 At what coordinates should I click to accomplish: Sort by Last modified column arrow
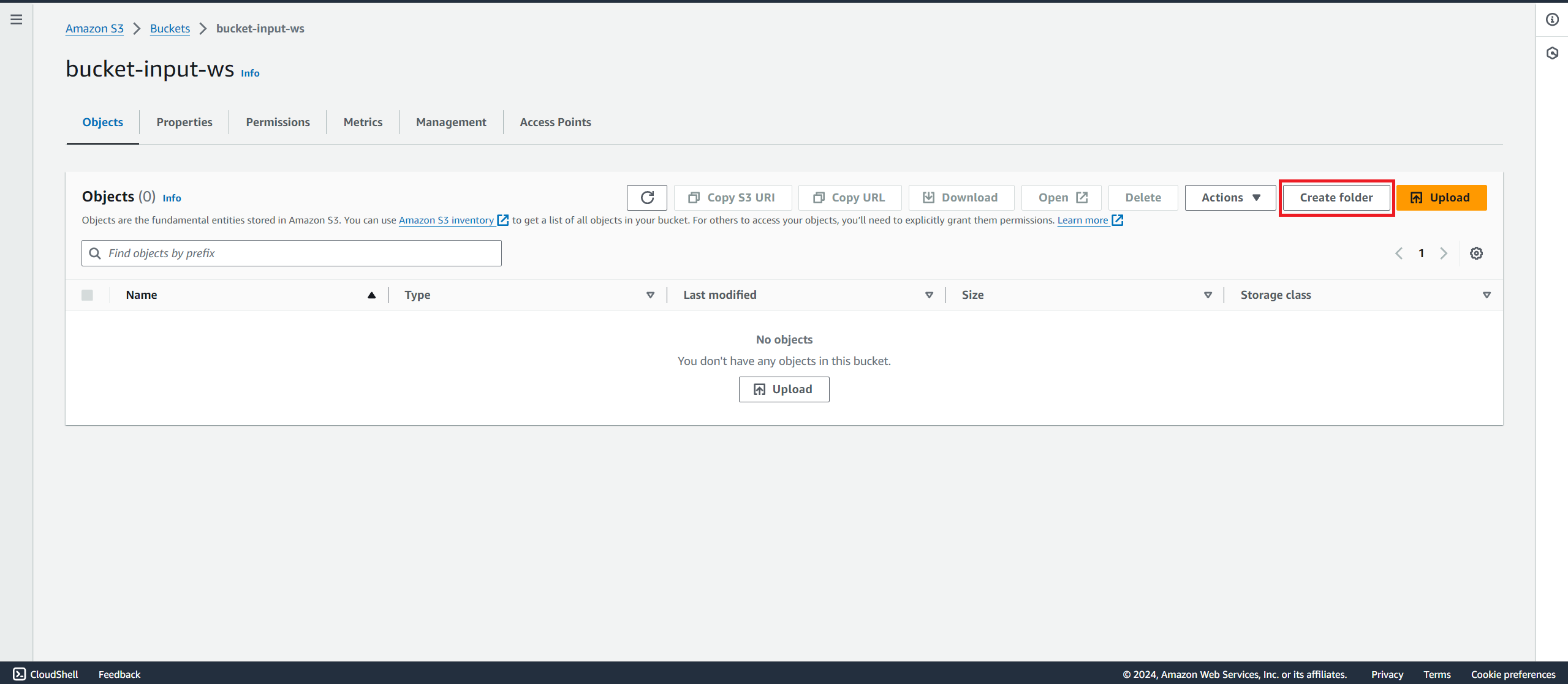(930, 295)
